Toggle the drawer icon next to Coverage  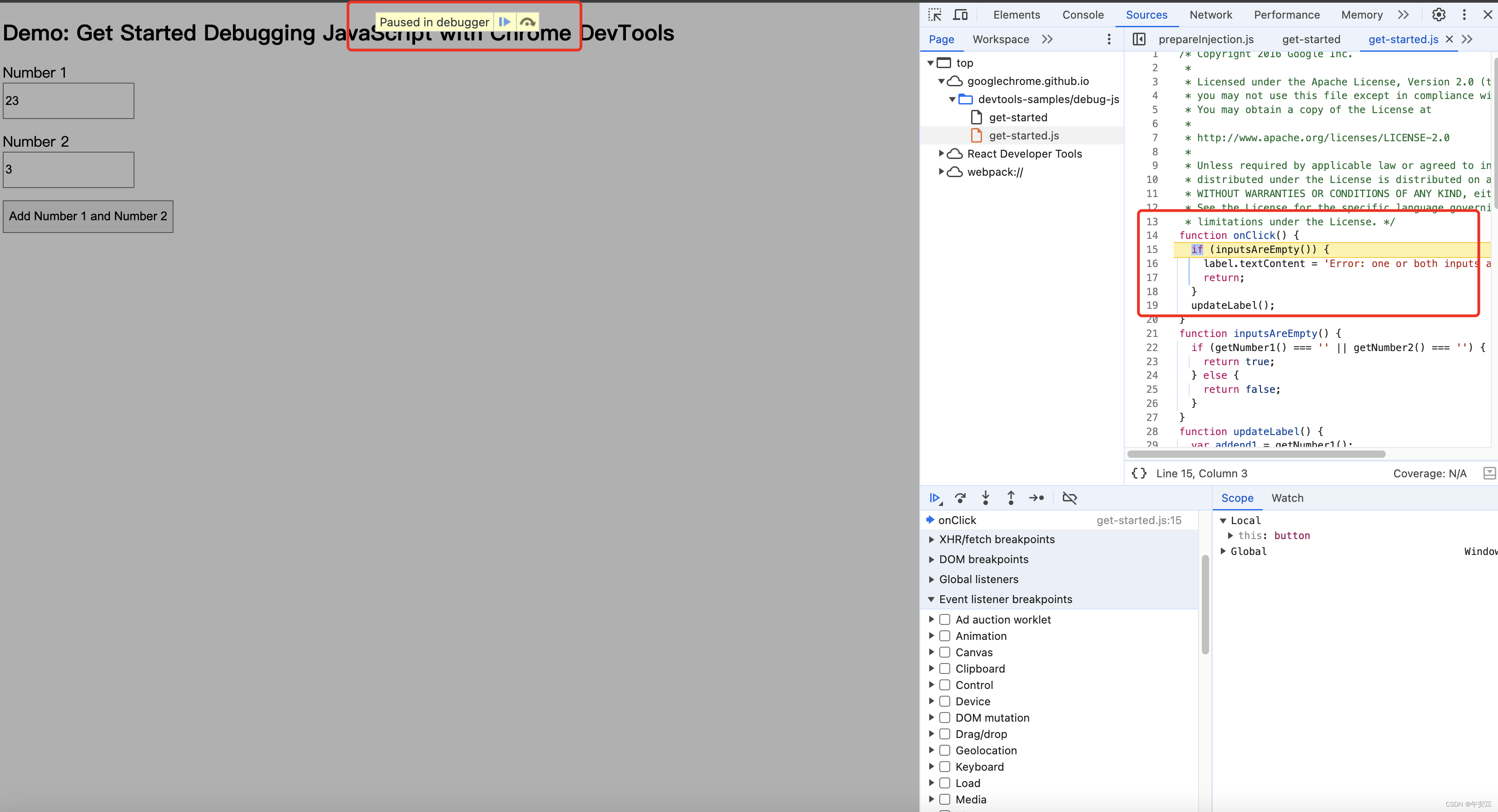1489,473
